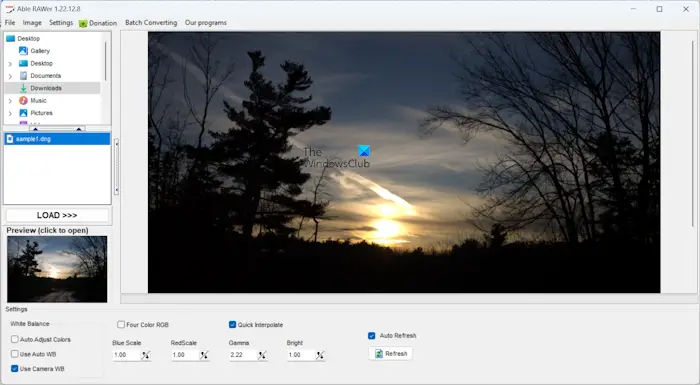Click the sample1.dng file icon
The height and width of the screenshot is (385, 700).
(x=10, y=139)
